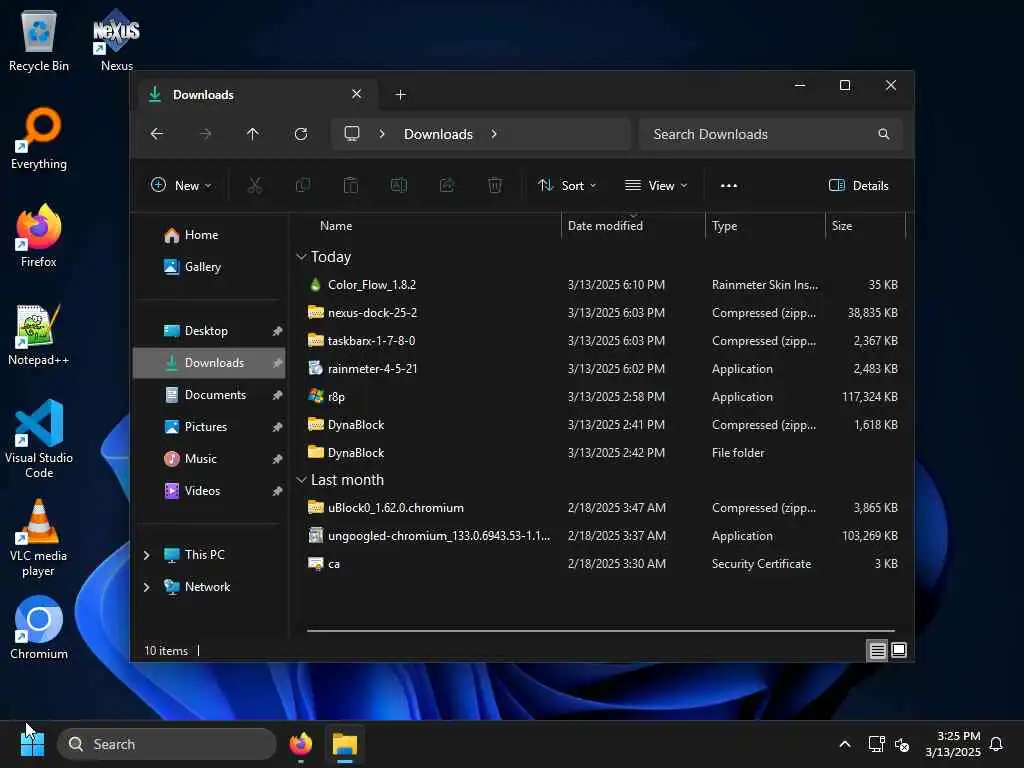Image resolution: width=1024 pixels, height=768 pixels.
Task: Click the Search Downloads field
Action: 771,134
